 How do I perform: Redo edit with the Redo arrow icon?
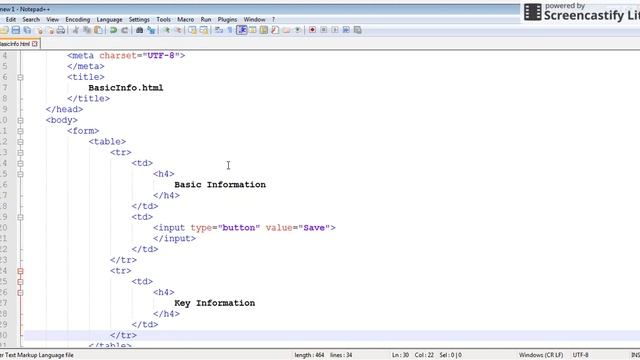click(125, 30)
